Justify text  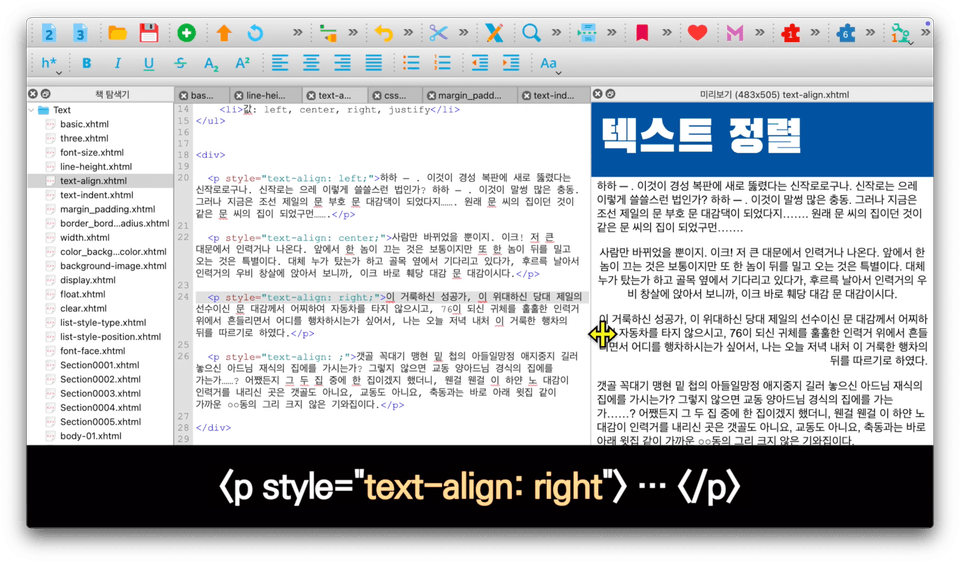373,63
